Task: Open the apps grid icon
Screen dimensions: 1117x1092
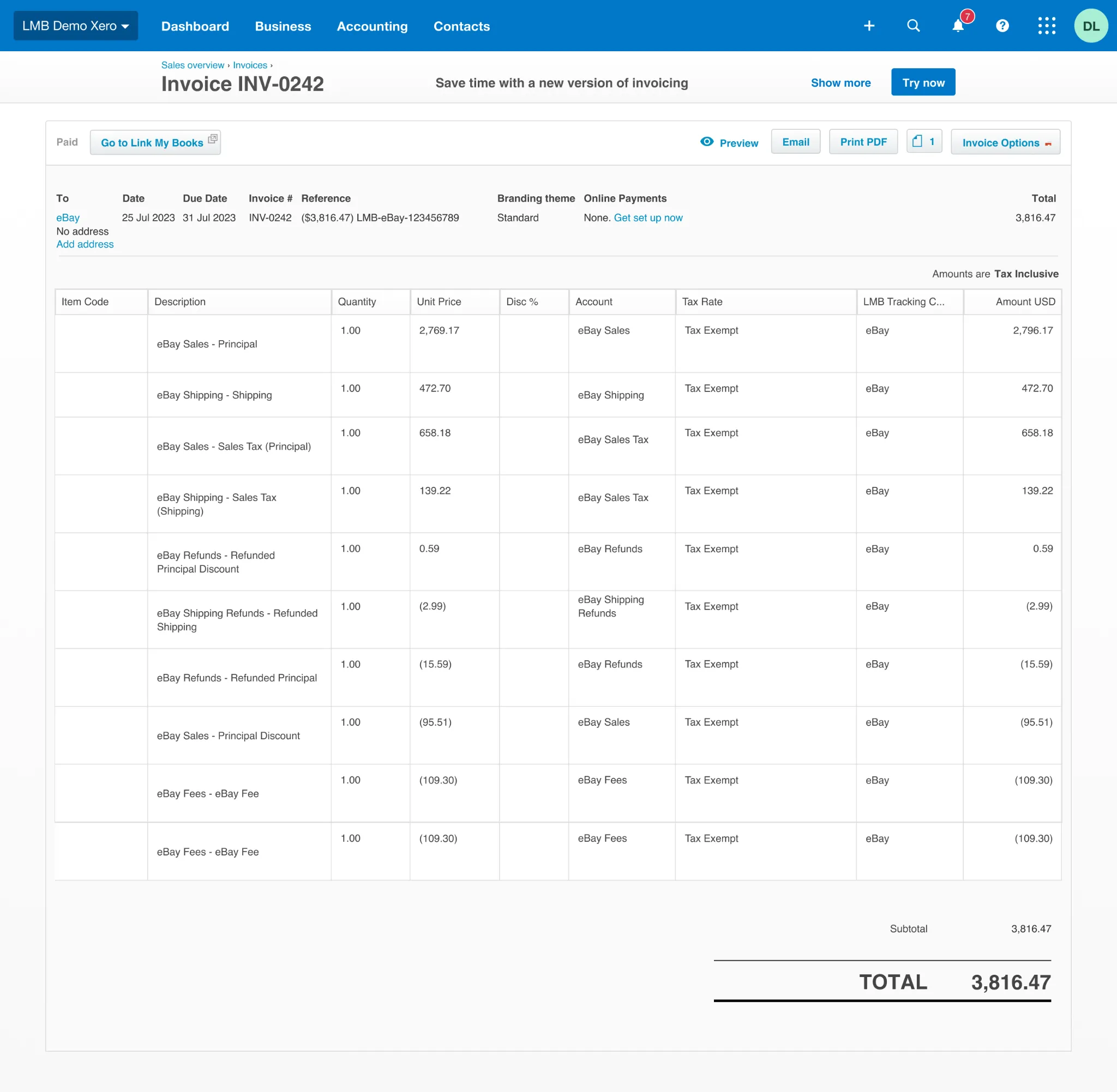Action: click(1047, 26)
